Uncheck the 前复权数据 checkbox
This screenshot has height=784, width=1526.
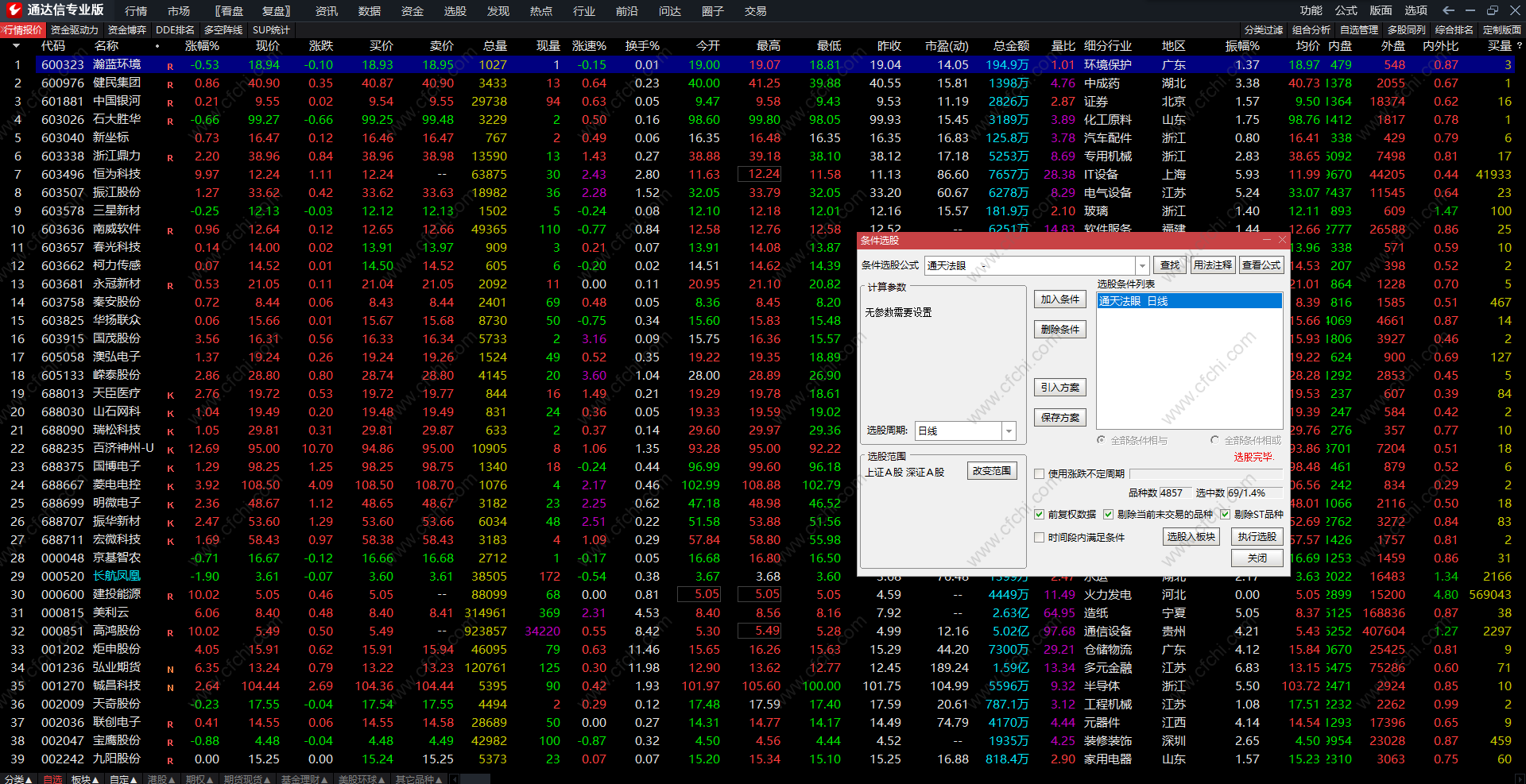coord(1039,514)
